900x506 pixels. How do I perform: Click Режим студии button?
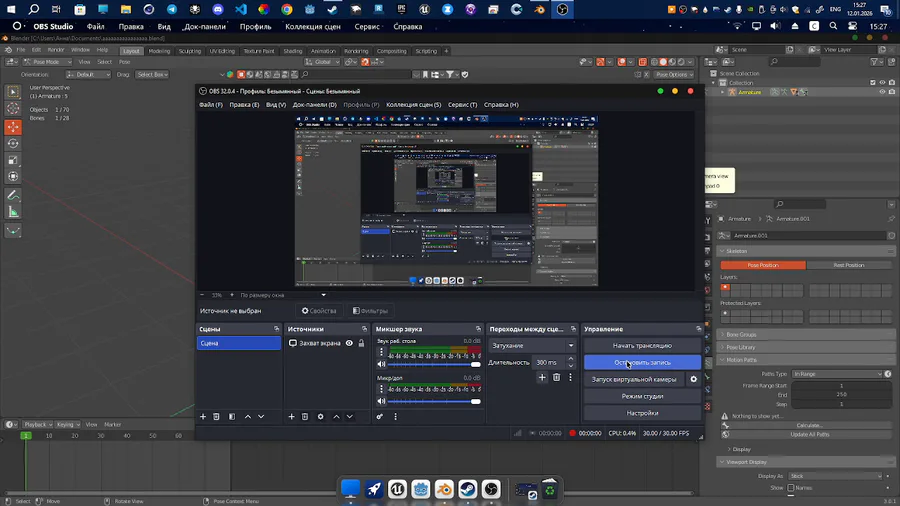coord(642,396)
